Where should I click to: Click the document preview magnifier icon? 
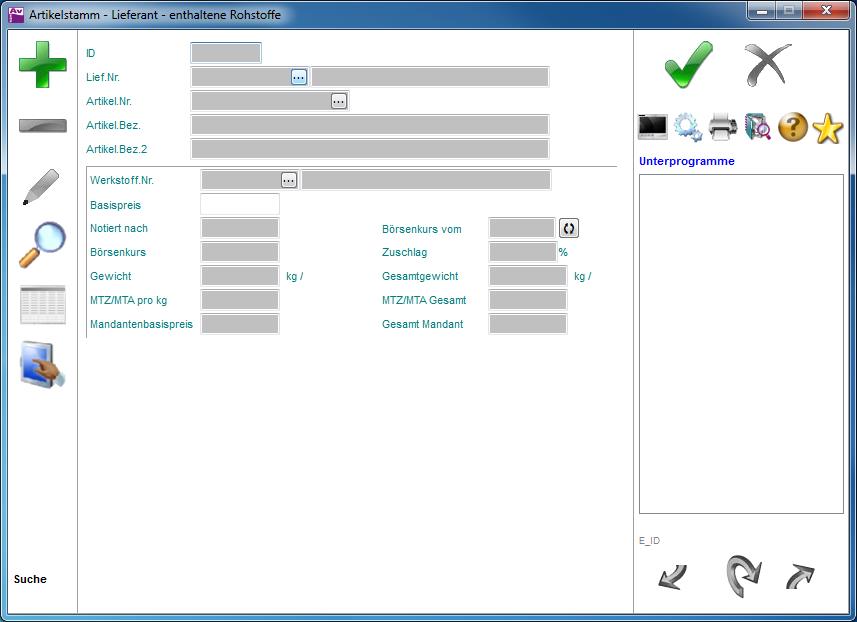758,127
